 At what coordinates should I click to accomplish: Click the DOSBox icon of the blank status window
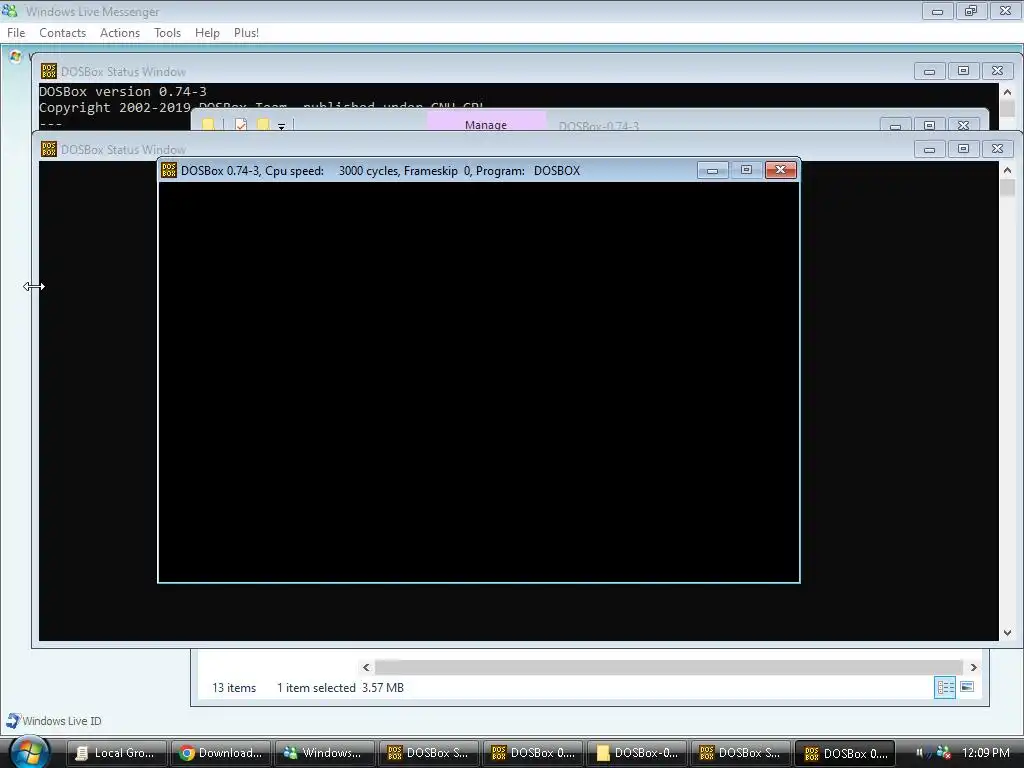click(49, 150)
